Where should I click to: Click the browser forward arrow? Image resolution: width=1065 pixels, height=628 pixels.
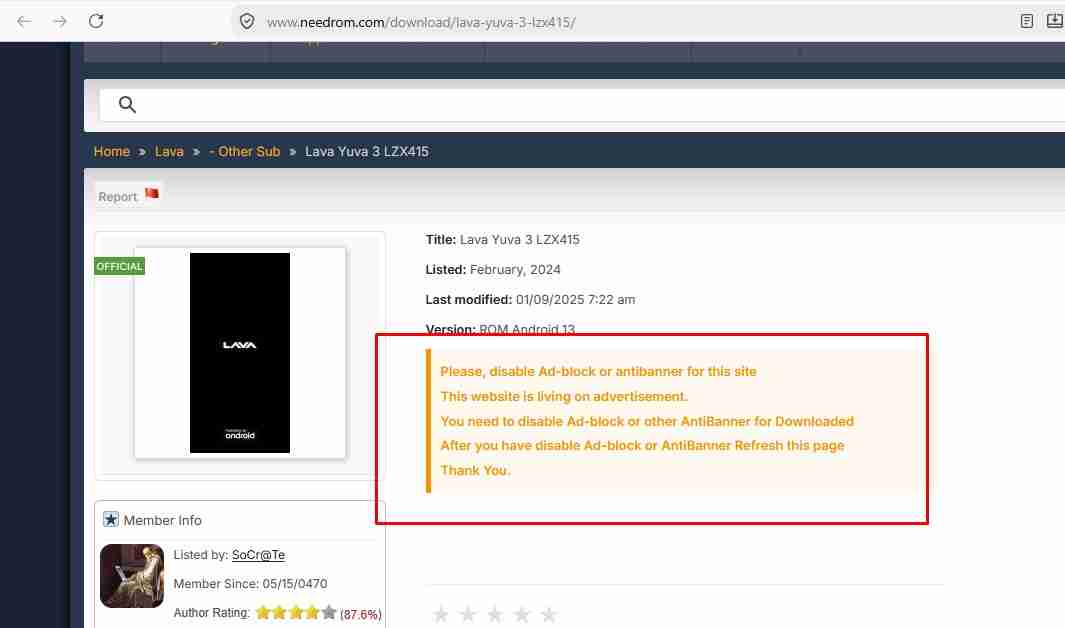(60, 22)
